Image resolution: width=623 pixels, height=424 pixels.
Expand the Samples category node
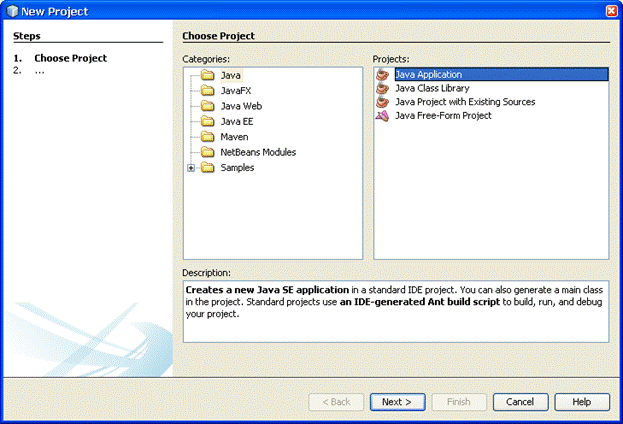pos(191,168)
